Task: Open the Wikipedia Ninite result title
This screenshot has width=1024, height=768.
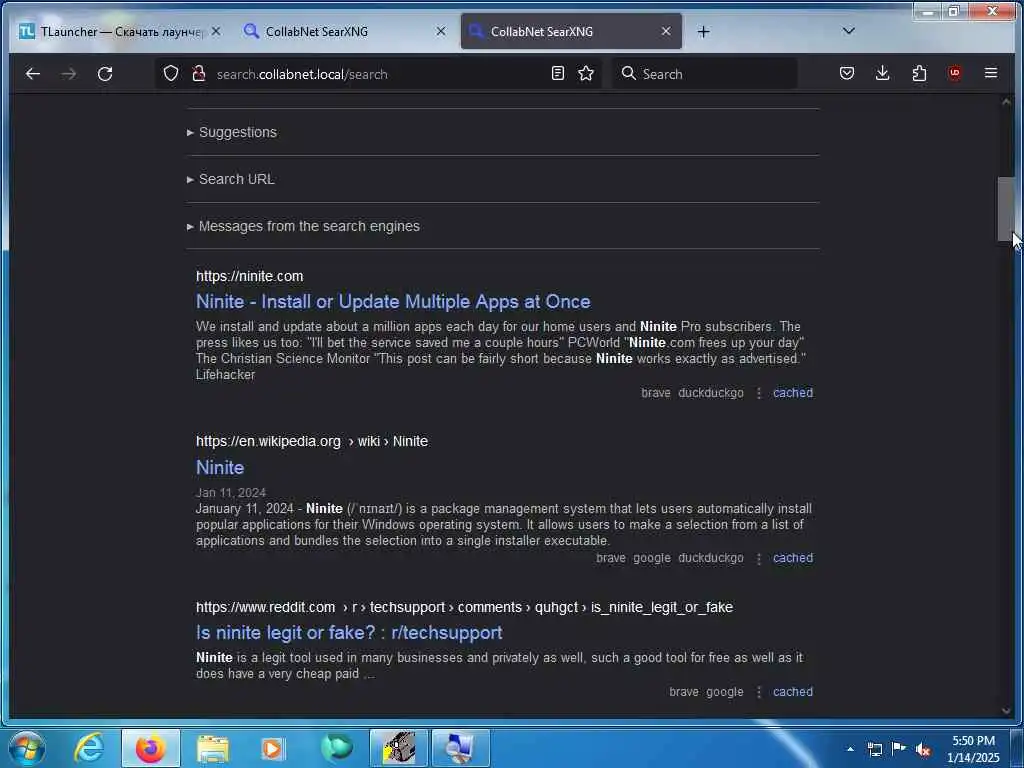Action: 220,468
